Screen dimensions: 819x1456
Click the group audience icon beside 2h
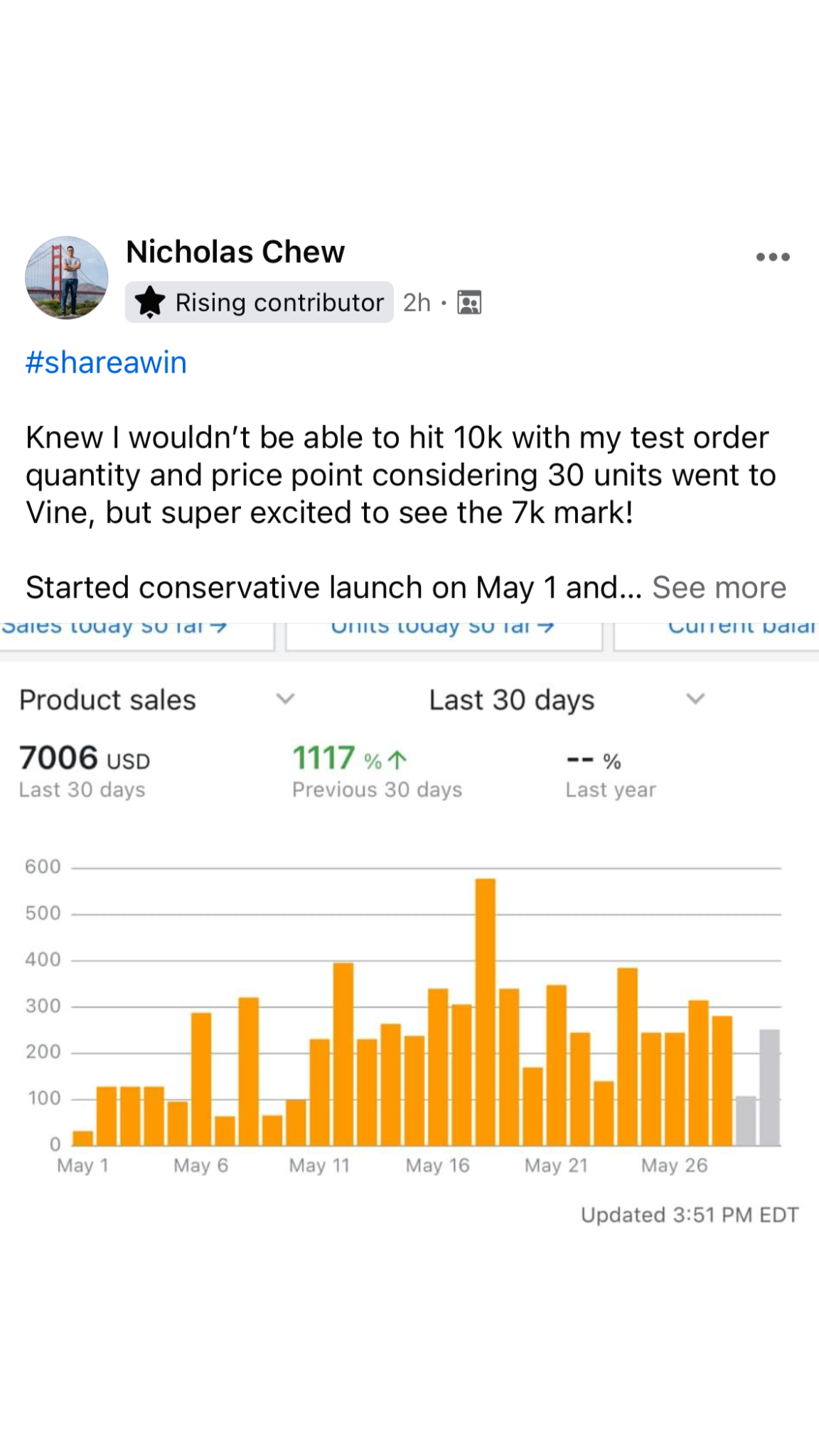[469, 303]
